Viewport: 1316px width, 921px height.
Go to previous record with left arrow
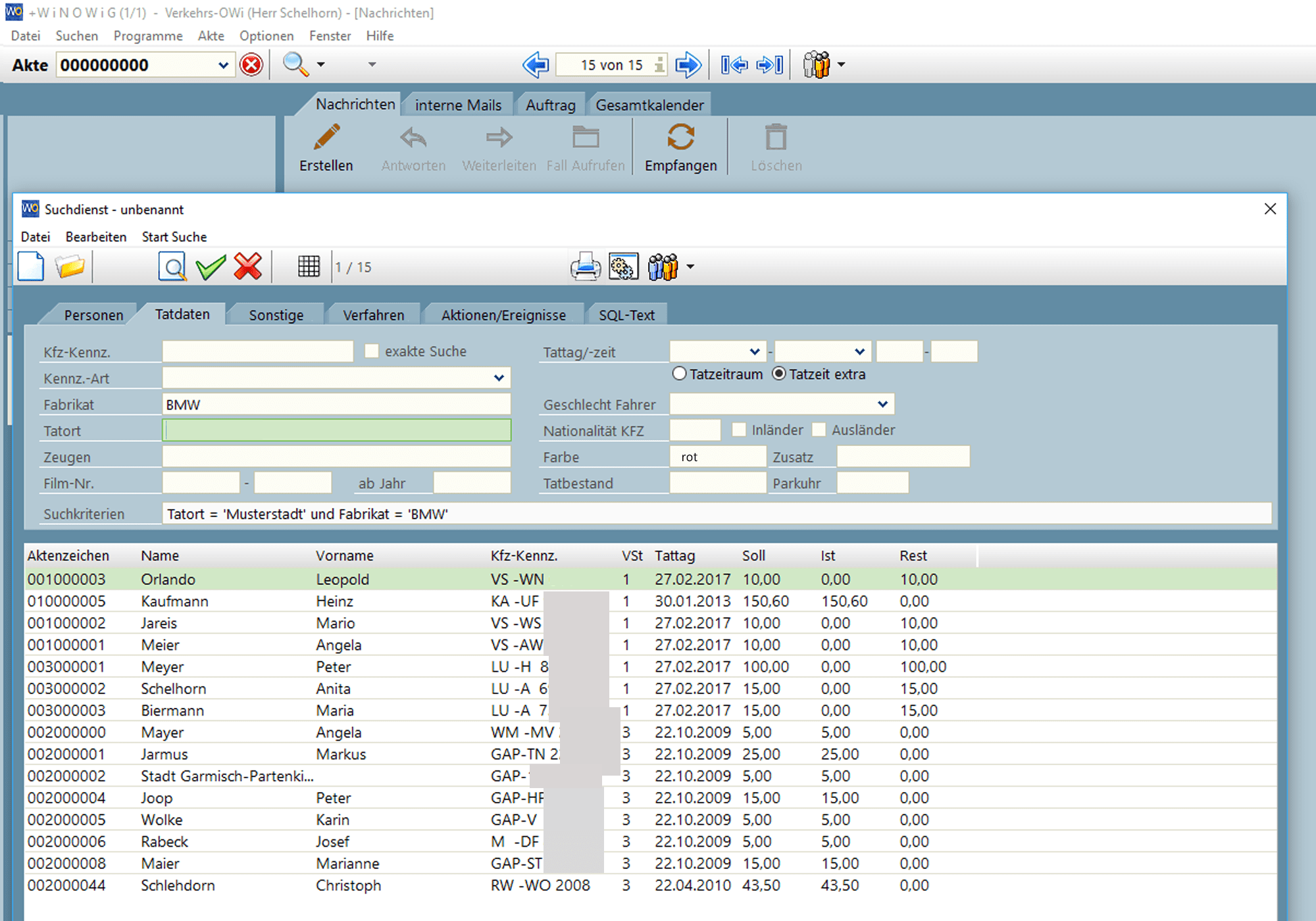click(x=536, y=65)
